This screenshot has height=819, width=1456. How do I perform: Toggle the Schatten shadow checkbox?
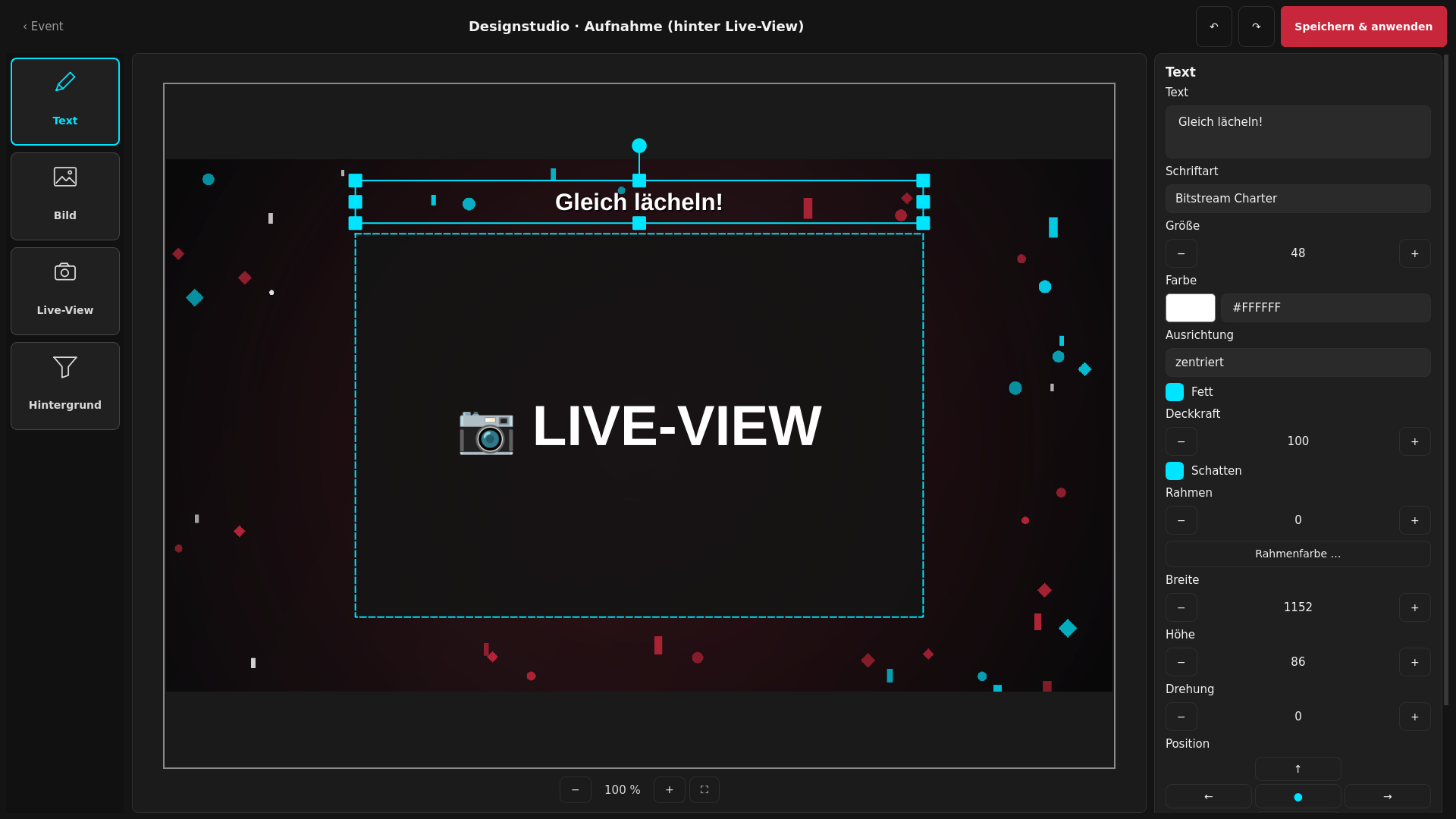(x=1175, y=471)
